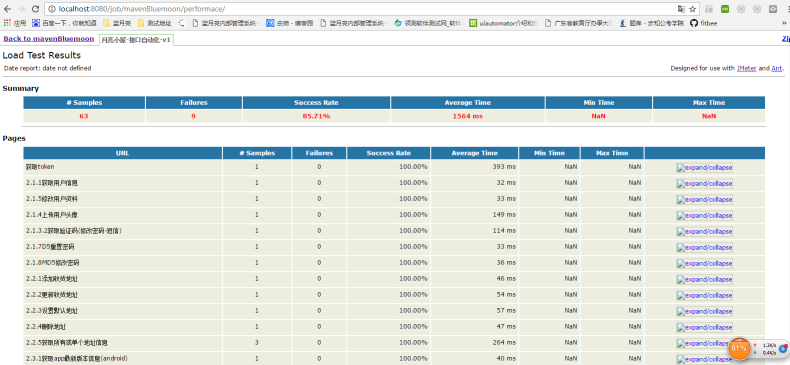Select the 月亮小屋-接口自动化-v1 tab
Image resolution: width=790 pixels, height=365 pixels.
pyautogui.click(x=136, y=40)
